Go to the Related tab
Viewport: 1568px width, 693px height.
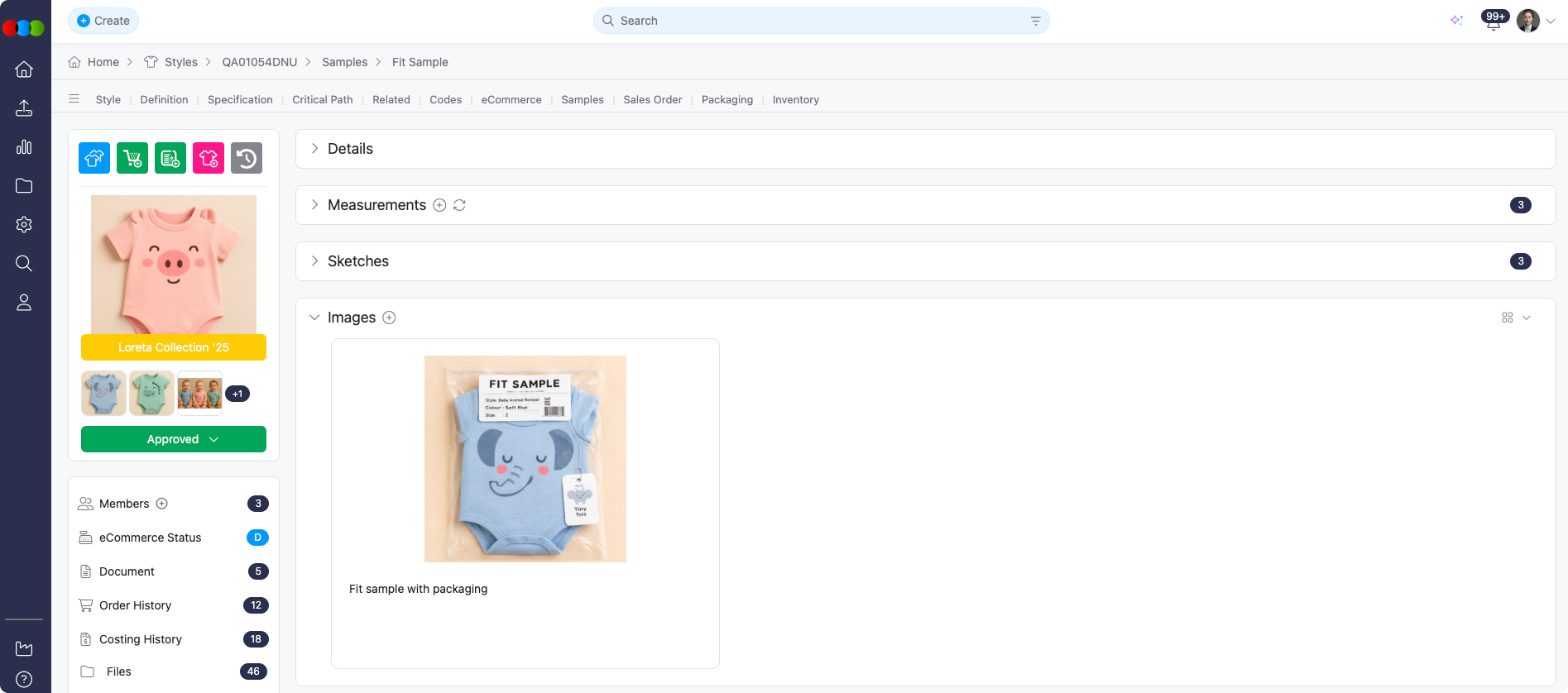(391, 99)
